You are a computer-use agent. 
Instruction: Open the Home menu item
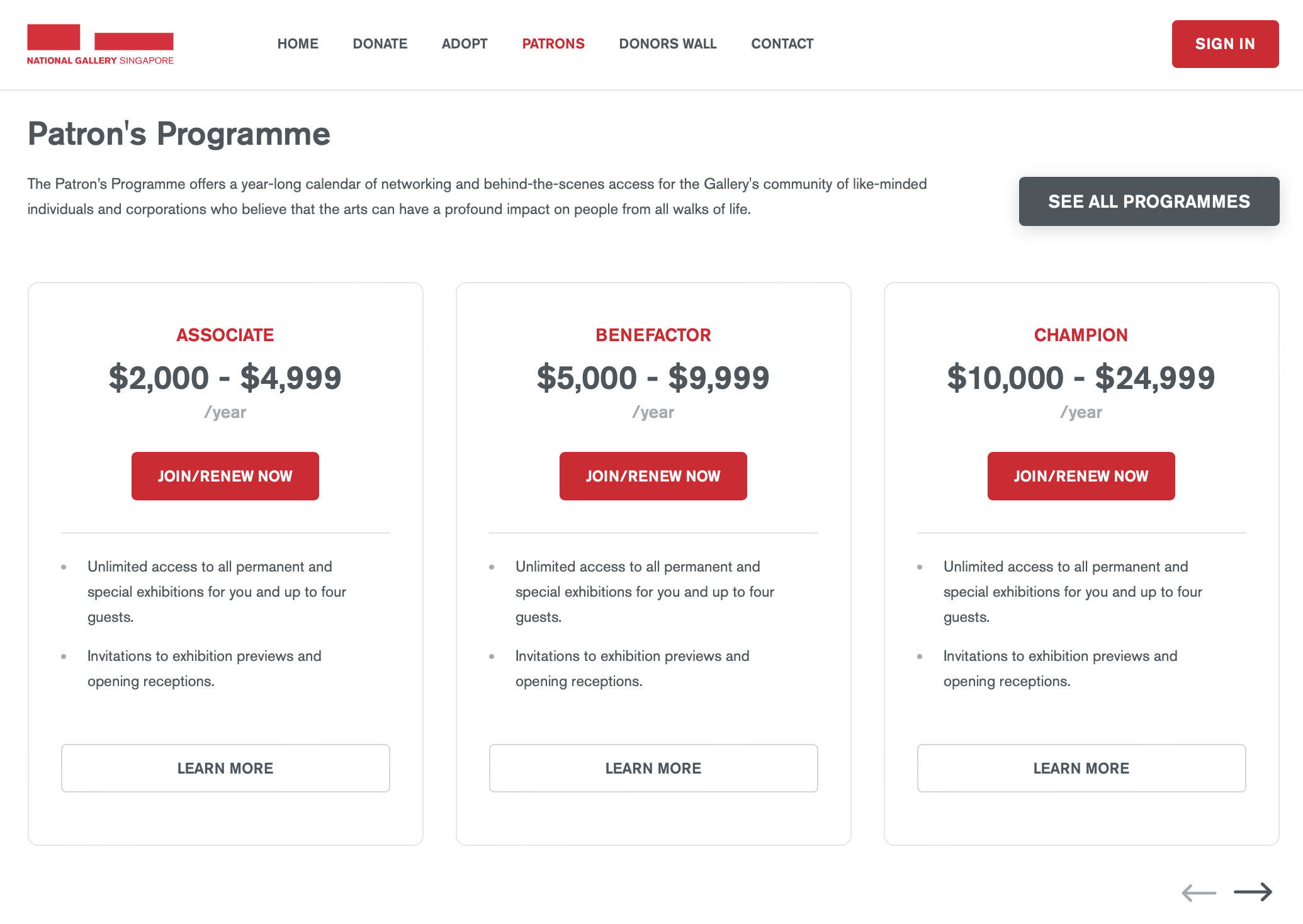[x=298, y=44]
